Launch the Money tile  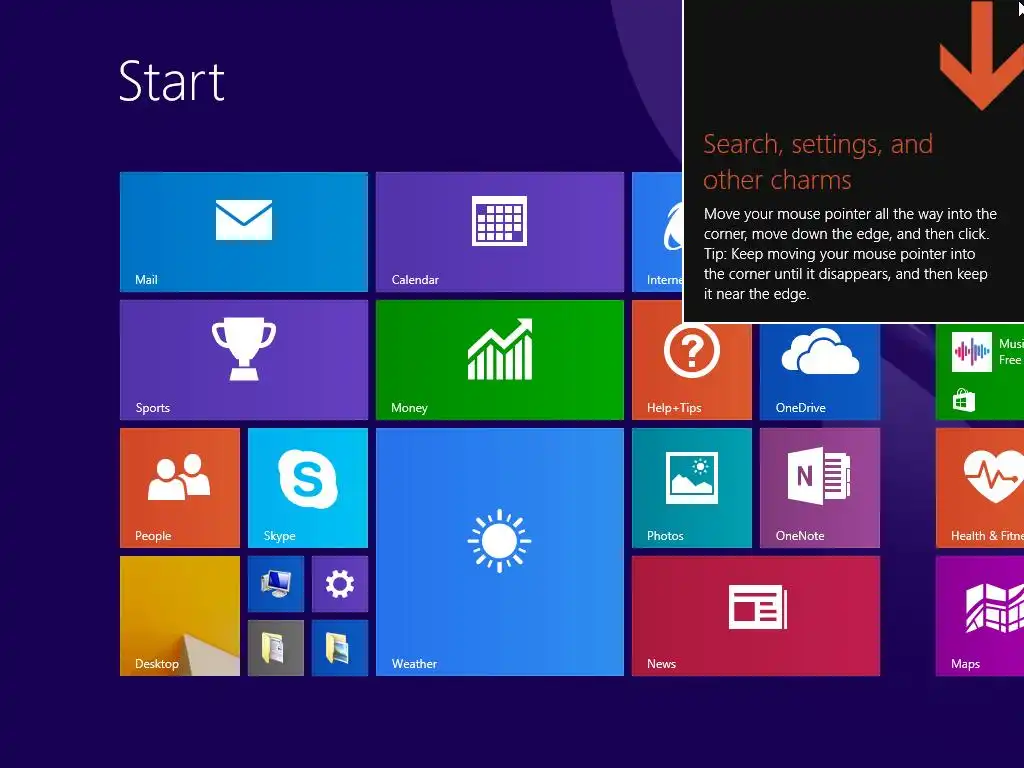pyautogui.click(x=500, y=360)
